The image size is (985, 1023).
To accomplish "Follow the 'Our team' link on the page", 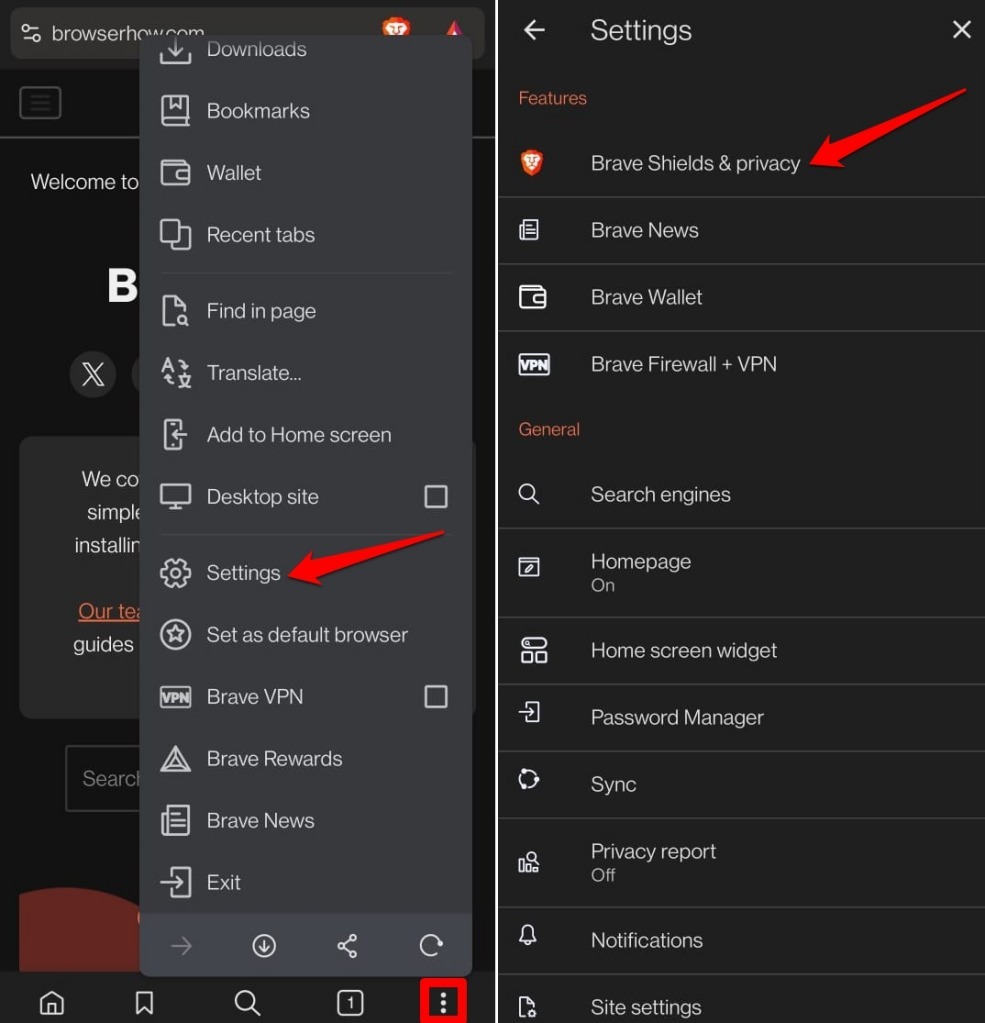I will point(109,611).
